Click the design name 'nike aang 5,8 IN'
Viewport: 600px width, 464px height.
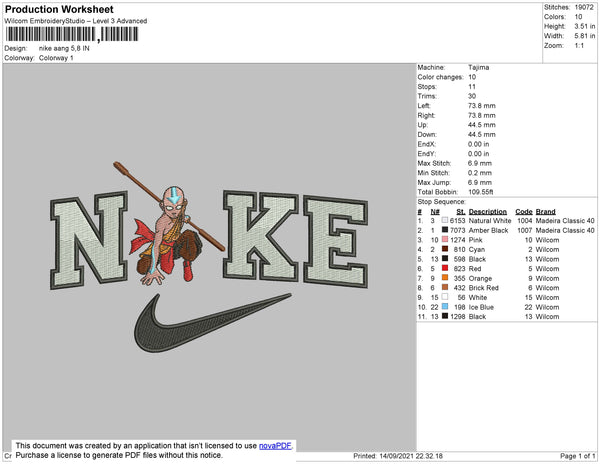click(x=64, y=49)
